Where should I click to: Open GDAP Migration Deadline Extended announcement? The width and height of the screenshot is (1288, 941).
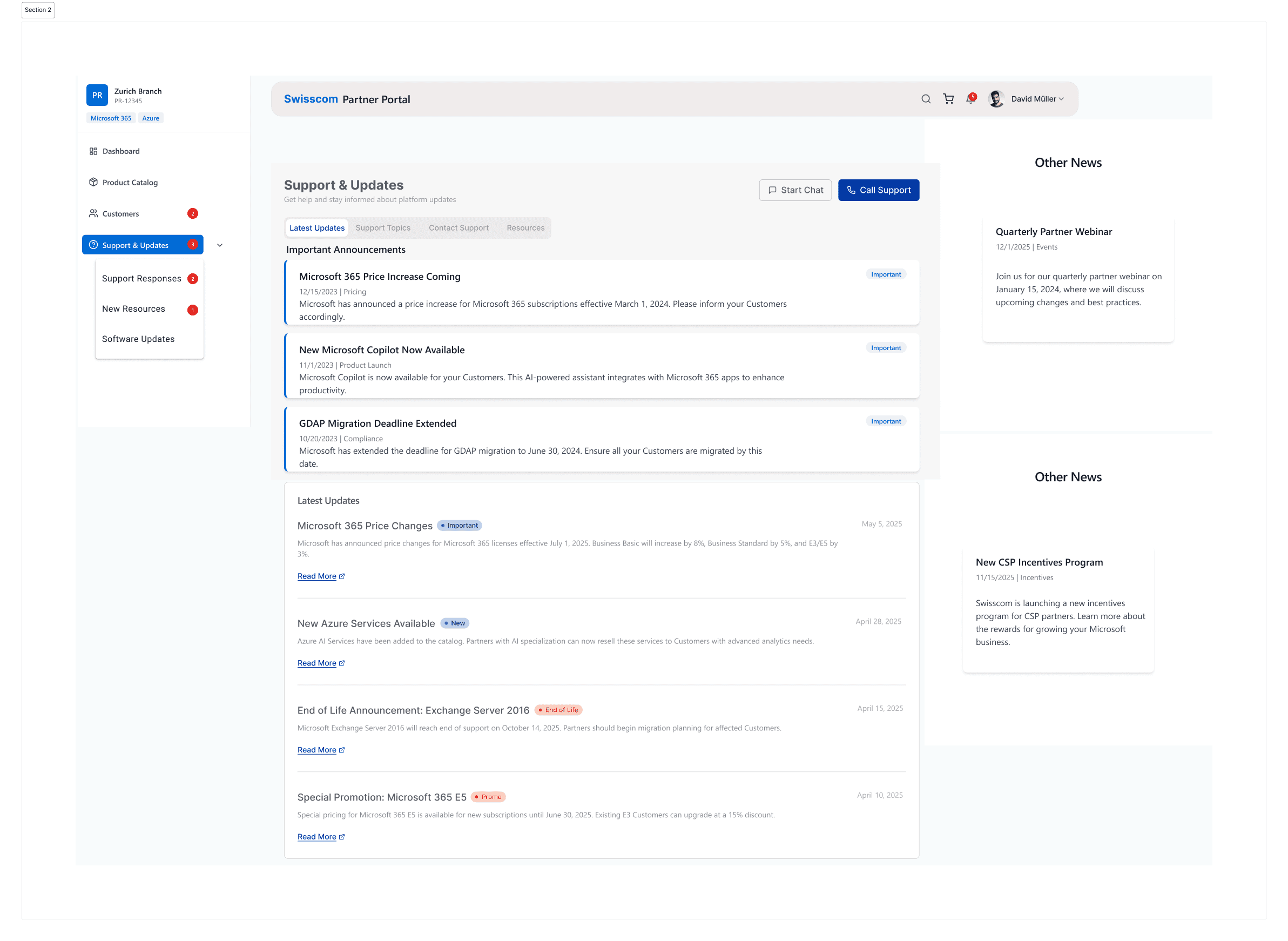pyautogui.click(x=601, y=439)
